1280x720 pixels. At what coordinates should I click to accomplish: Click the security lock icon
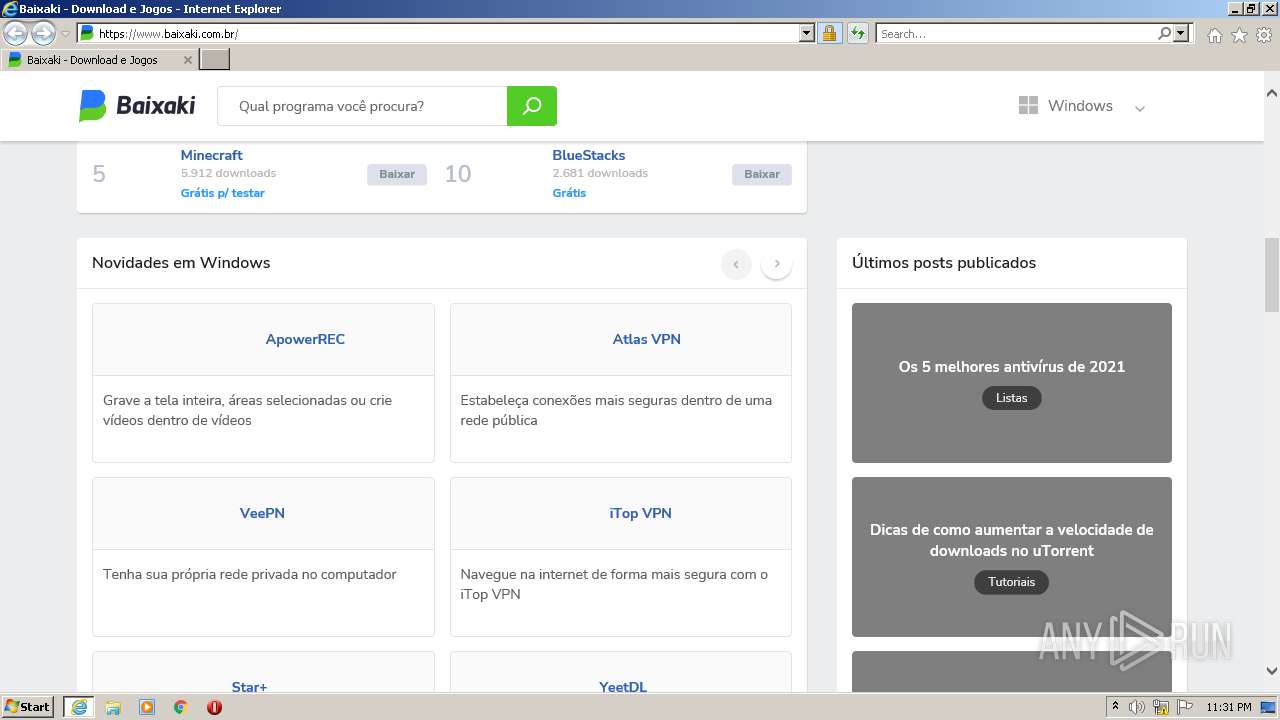(x=829, y=33)
